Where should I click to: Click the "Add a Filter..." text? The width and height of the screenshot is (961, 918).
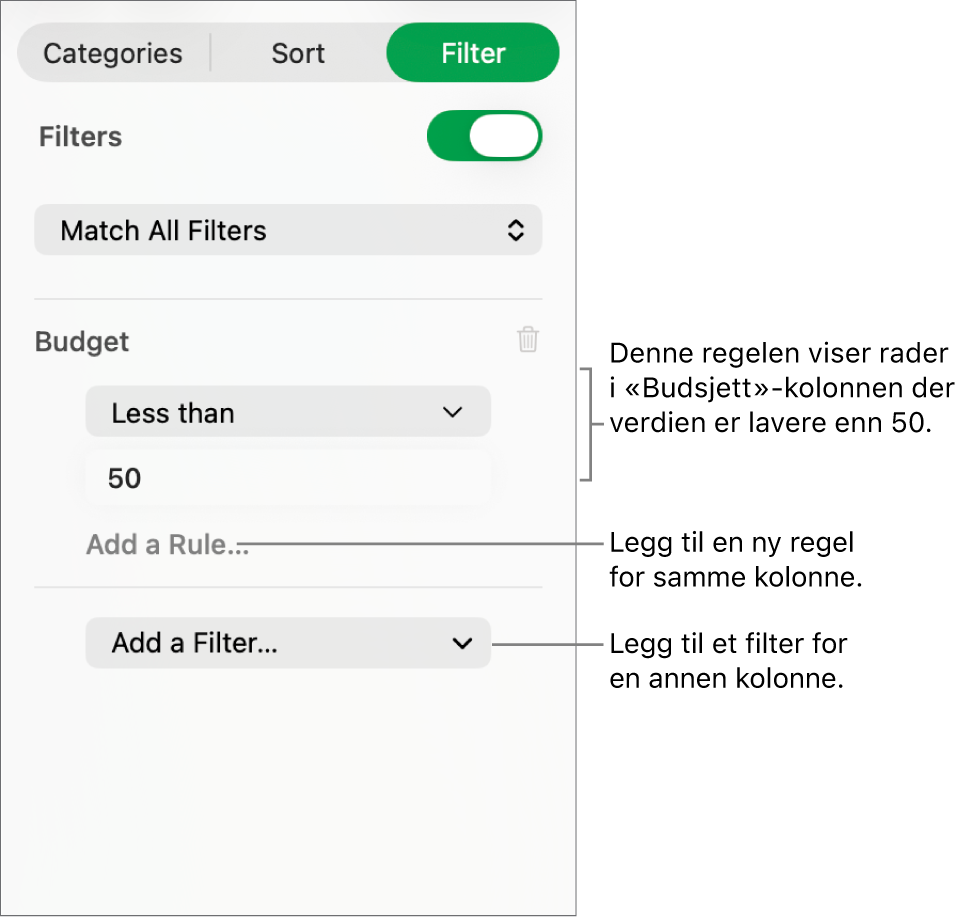coord(194,643)
